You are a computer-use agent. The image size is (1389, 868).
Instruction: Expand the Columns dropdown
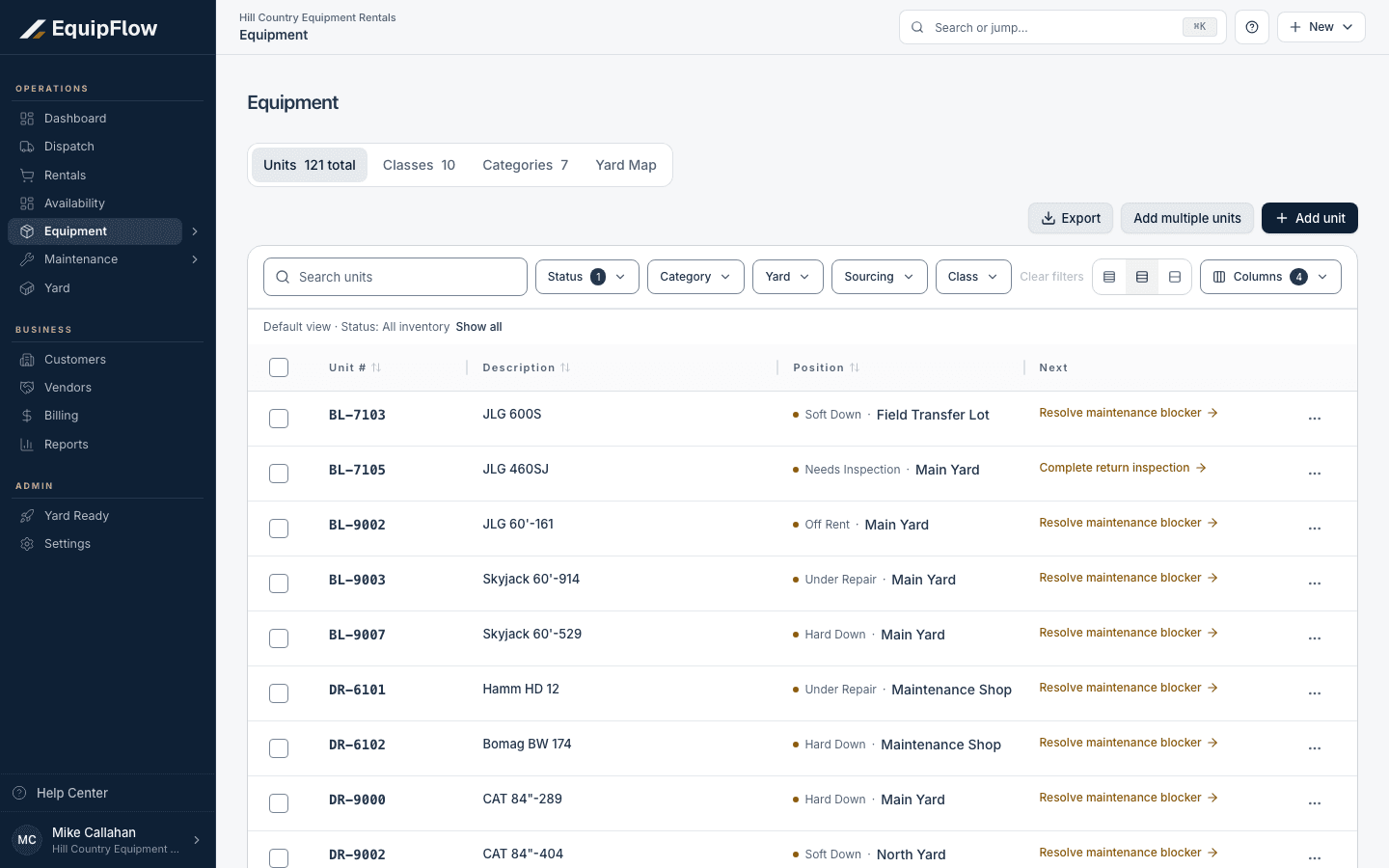[1270, 277]
